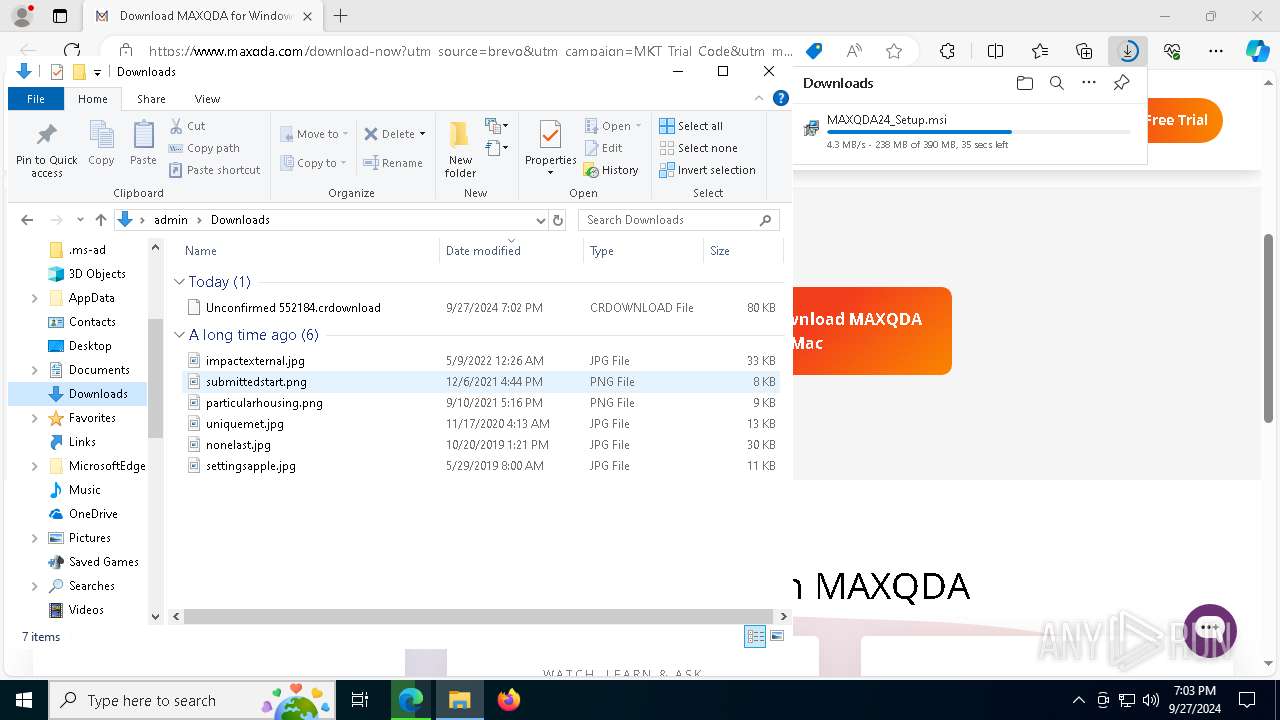Refresh the Downloads folder address bar

[x=558, y=220]
